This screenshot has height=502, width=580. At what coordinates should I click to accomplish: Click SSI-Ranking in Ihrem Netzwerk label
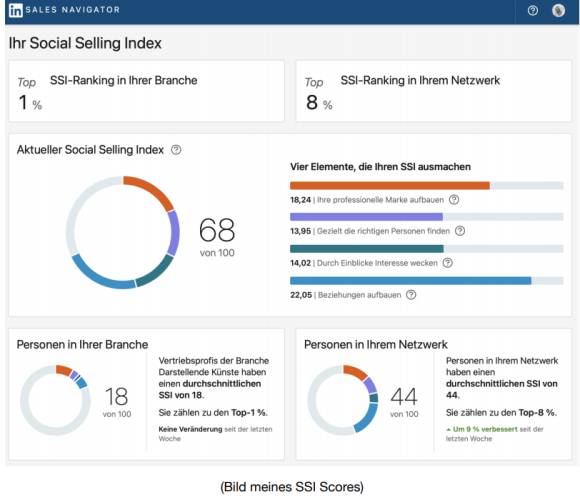(x=420, y=80)
